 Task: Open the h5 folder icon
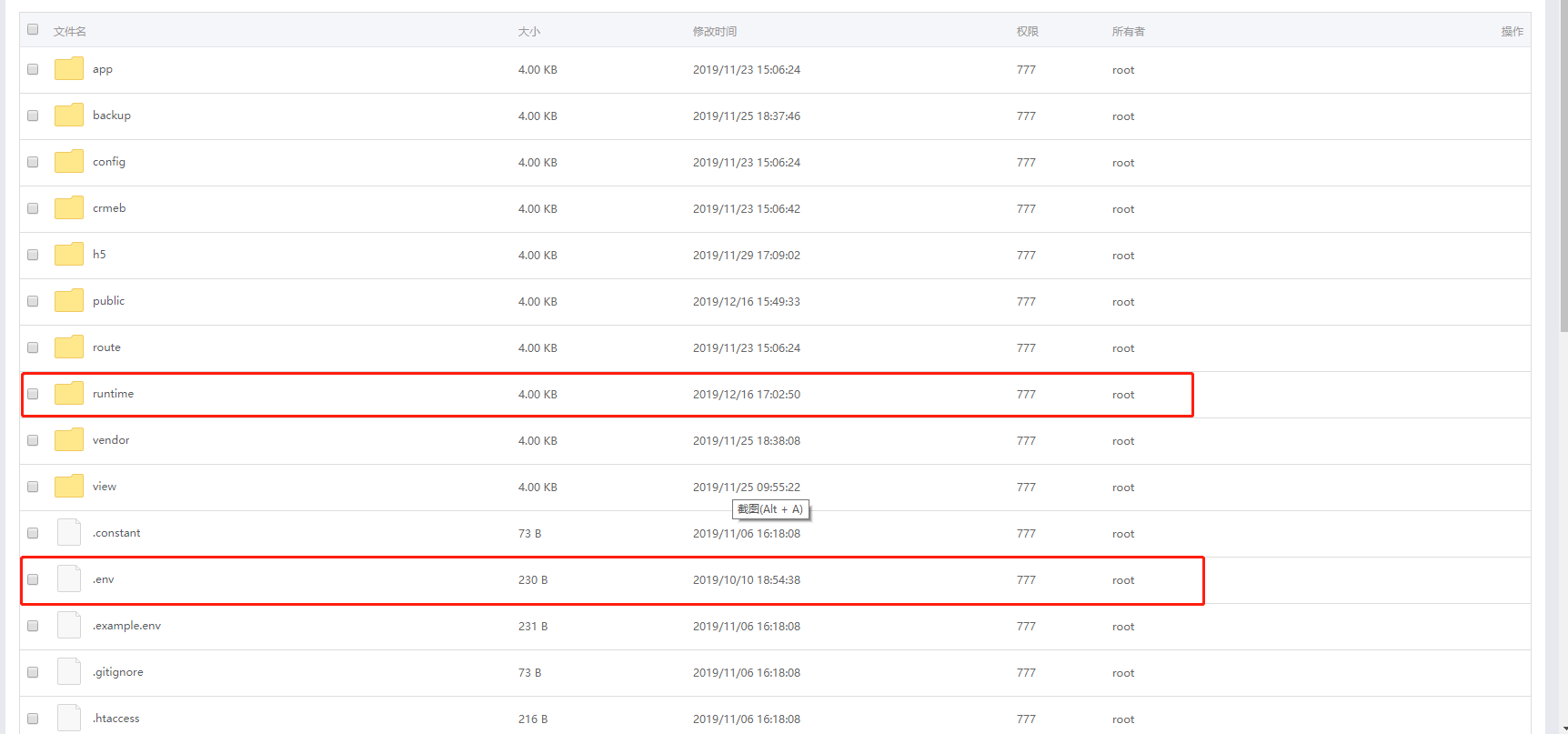[69, 255]
